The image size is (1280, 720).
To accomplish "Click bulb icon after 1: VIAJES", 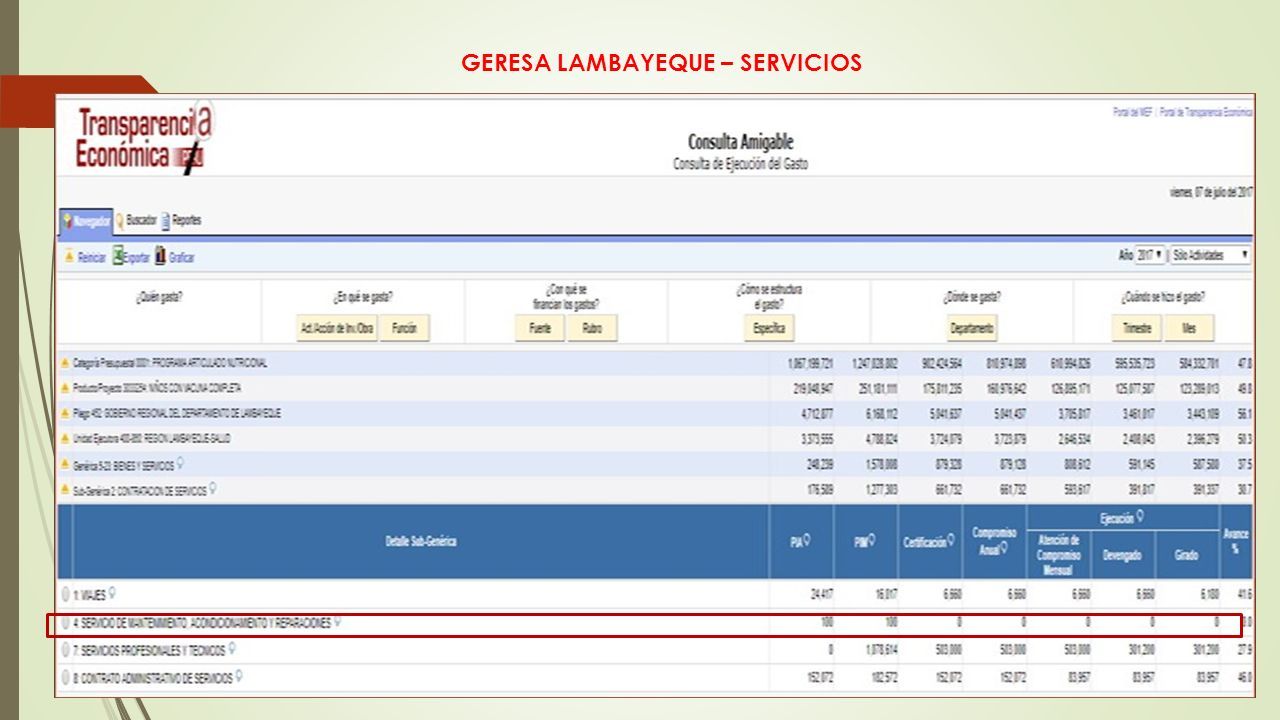I will [113, 593].
